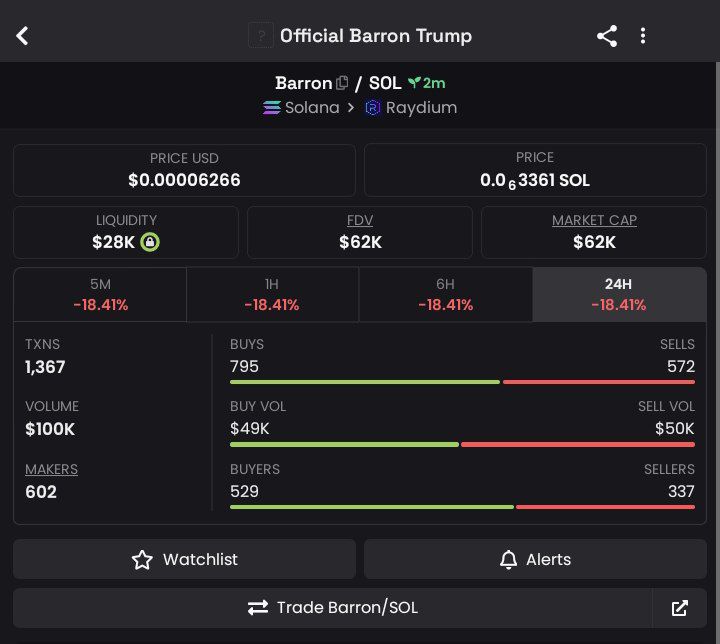
Task: Click the BUYS value 795
Action: click(244, 367)
